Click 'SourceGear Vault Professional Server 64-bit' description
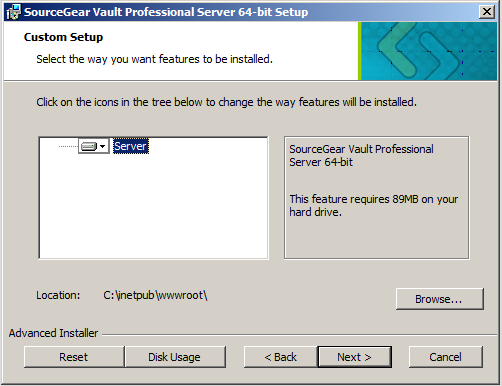The width and height of the screenshot is (502, 386). [x=361, y=156]
